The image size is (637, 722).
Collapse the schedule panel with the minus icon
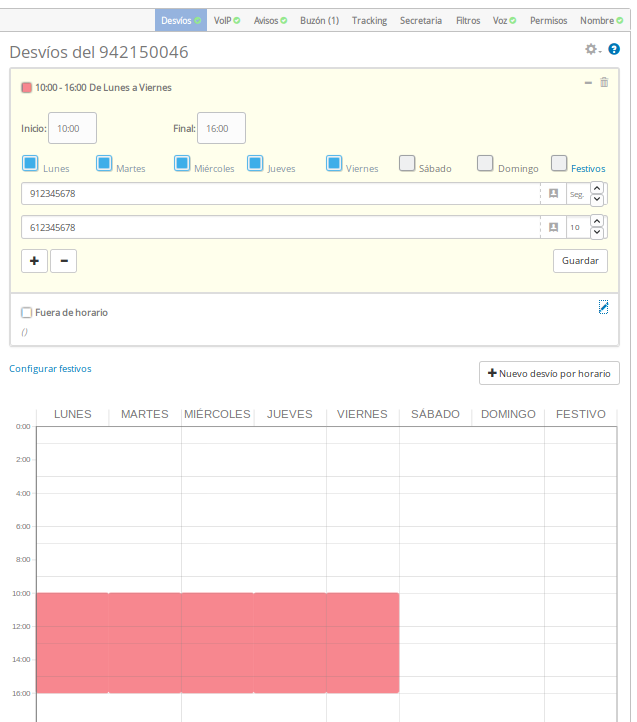[x=588, y=83]
